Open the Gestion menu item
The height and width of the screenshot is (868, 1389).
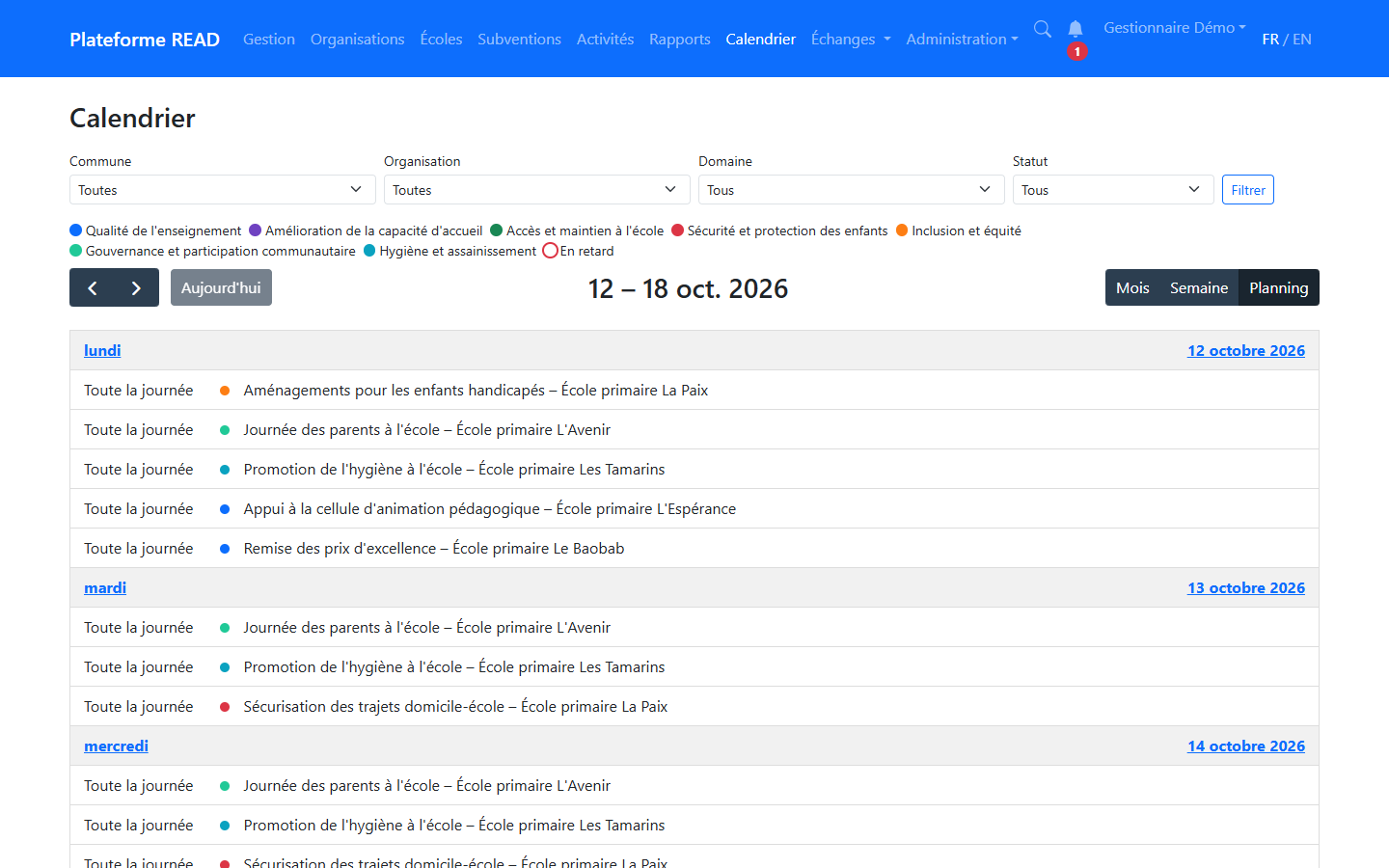(x=269, y=39)
